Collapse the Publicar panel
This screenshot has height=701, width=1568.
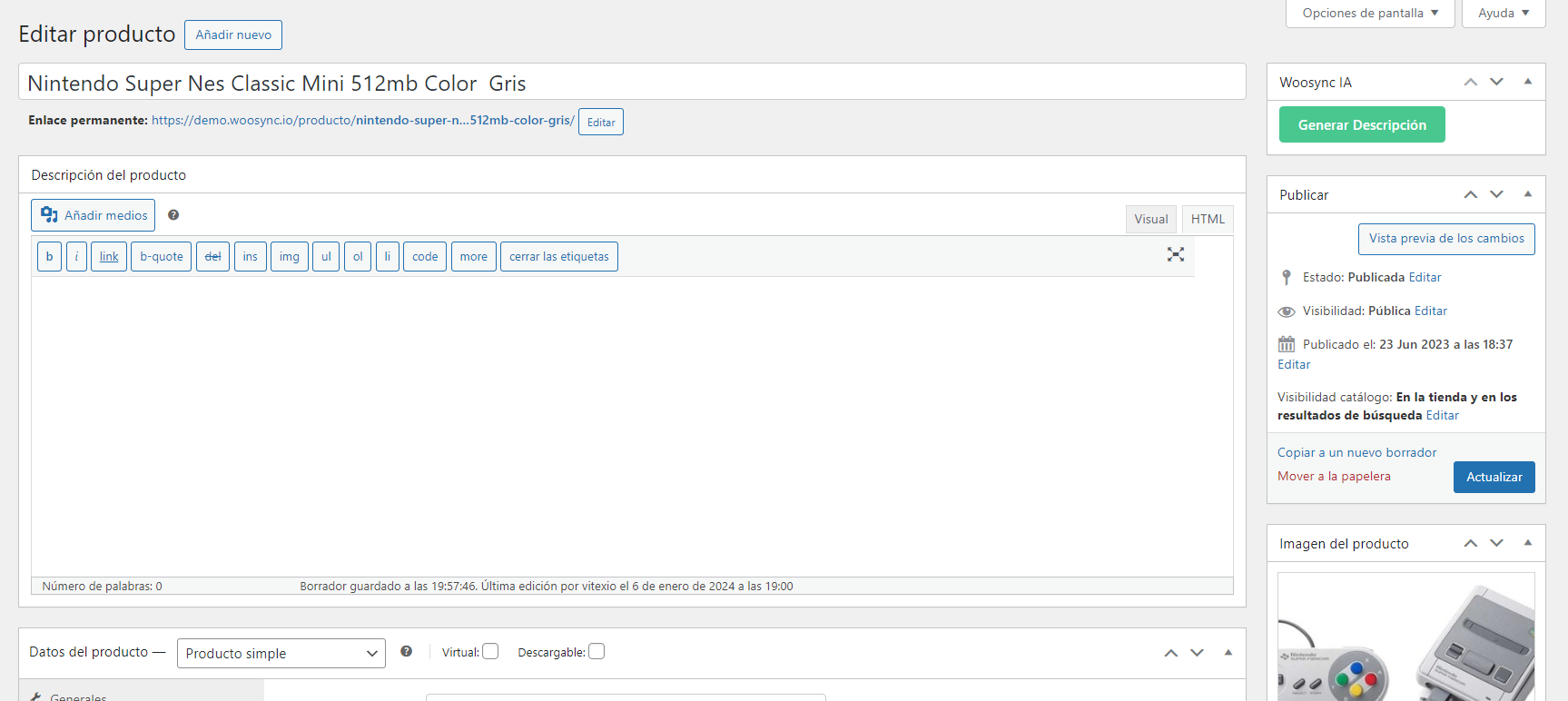click(x=1528, y=194)
